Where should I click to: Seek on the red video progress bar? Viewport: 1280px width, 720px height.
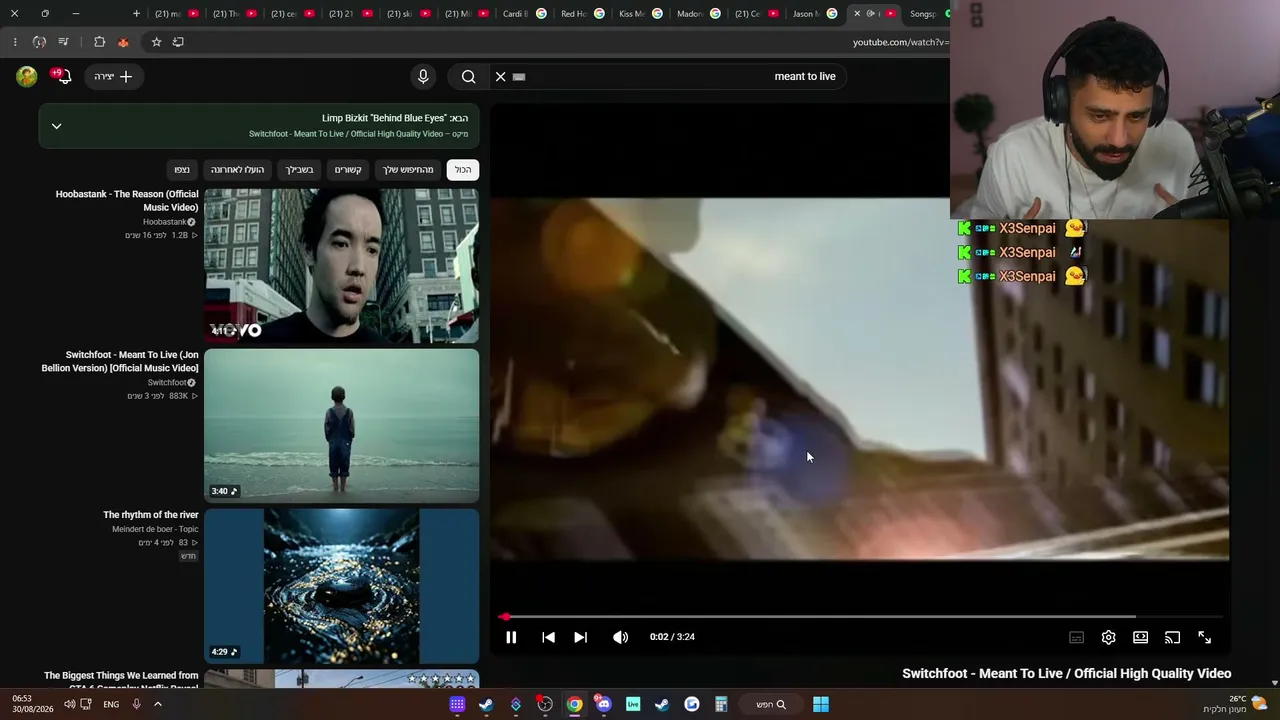860,617
